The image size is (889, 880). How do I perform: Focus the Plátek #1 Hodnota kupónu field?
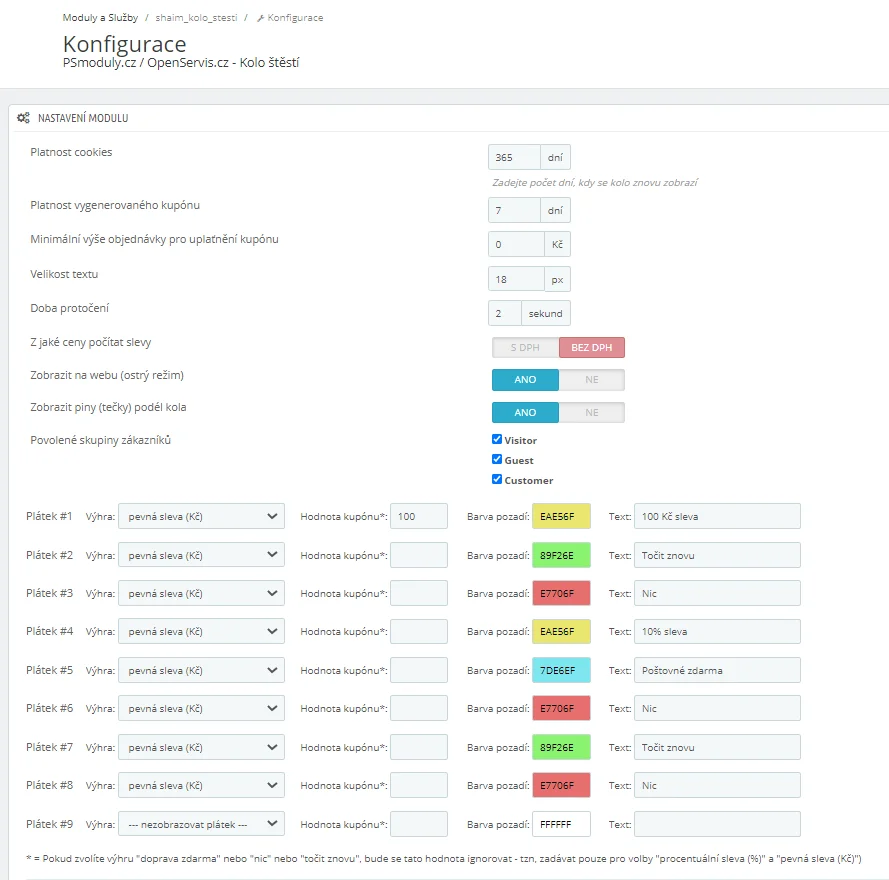pyautogui.click(x=418, y=516)
